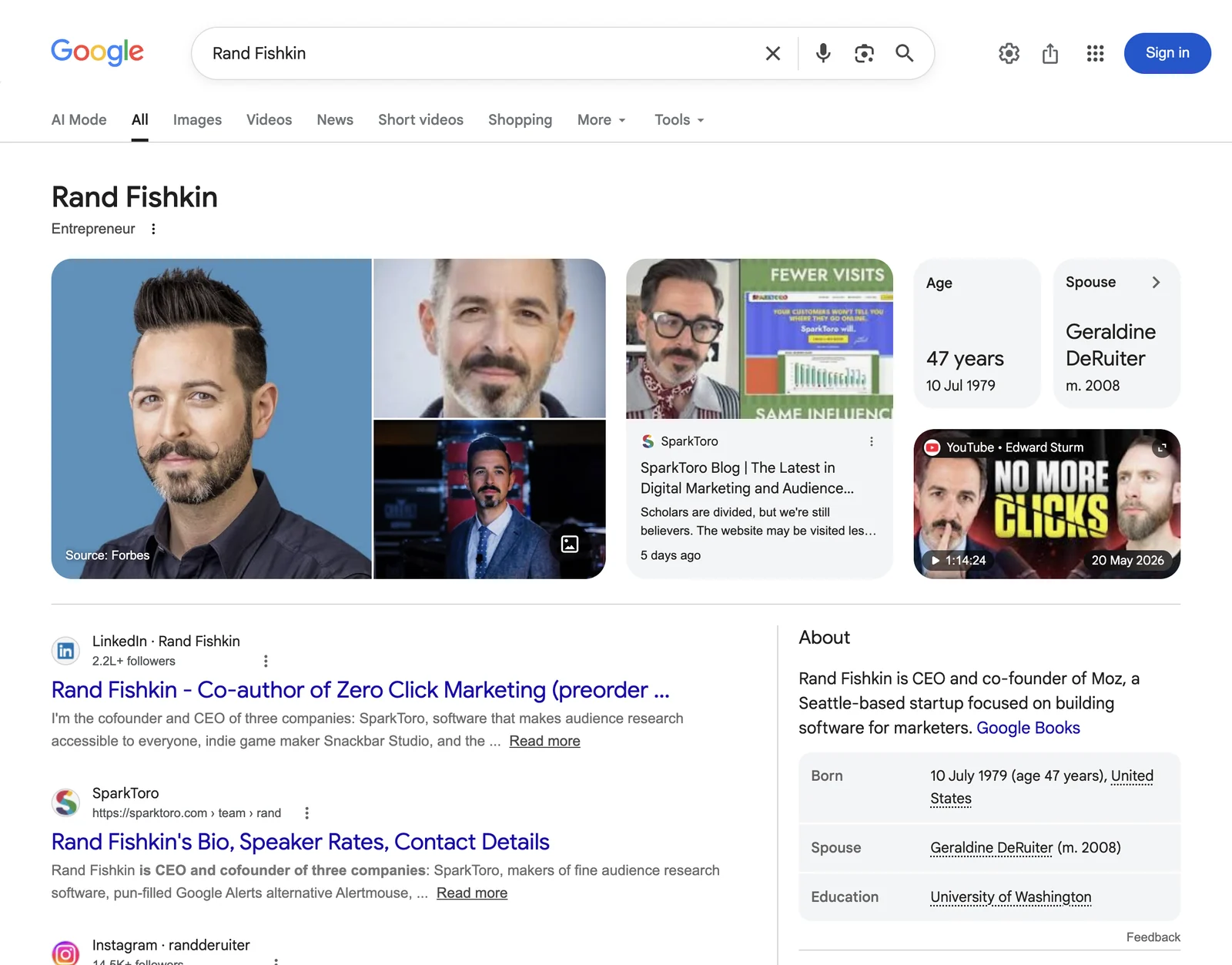Click the LinkedIn favicon icon
The width and height of the screenshot is (1232, 965).
(65, 651)
